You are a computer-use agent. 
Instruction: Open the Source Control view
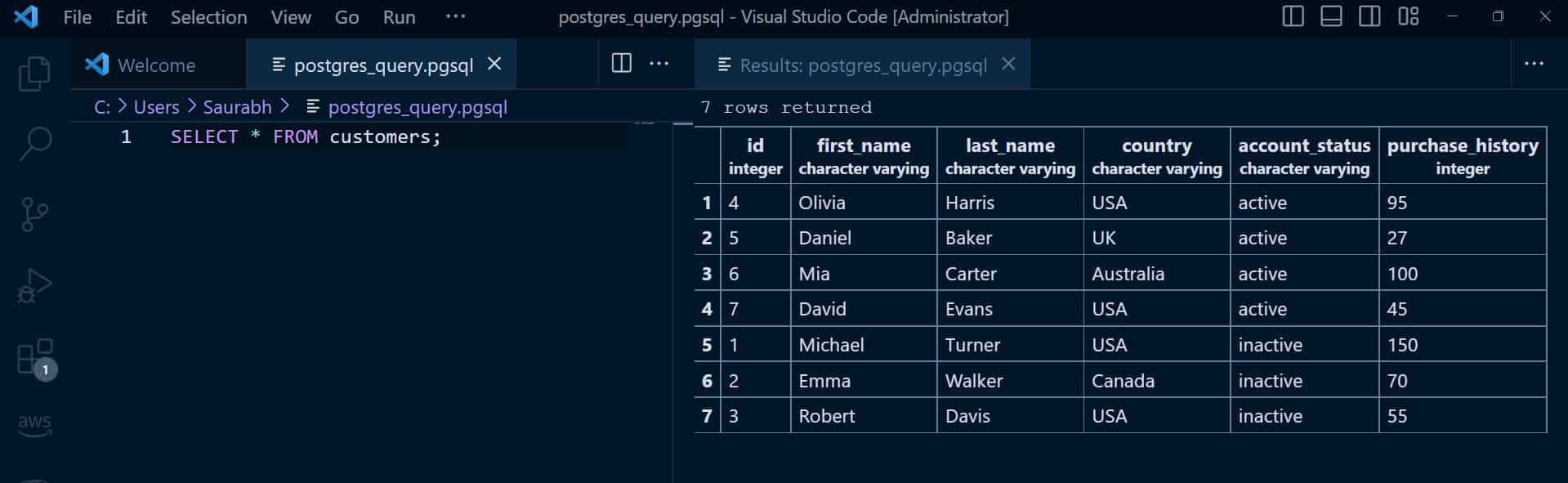click(x=34, y=214)
